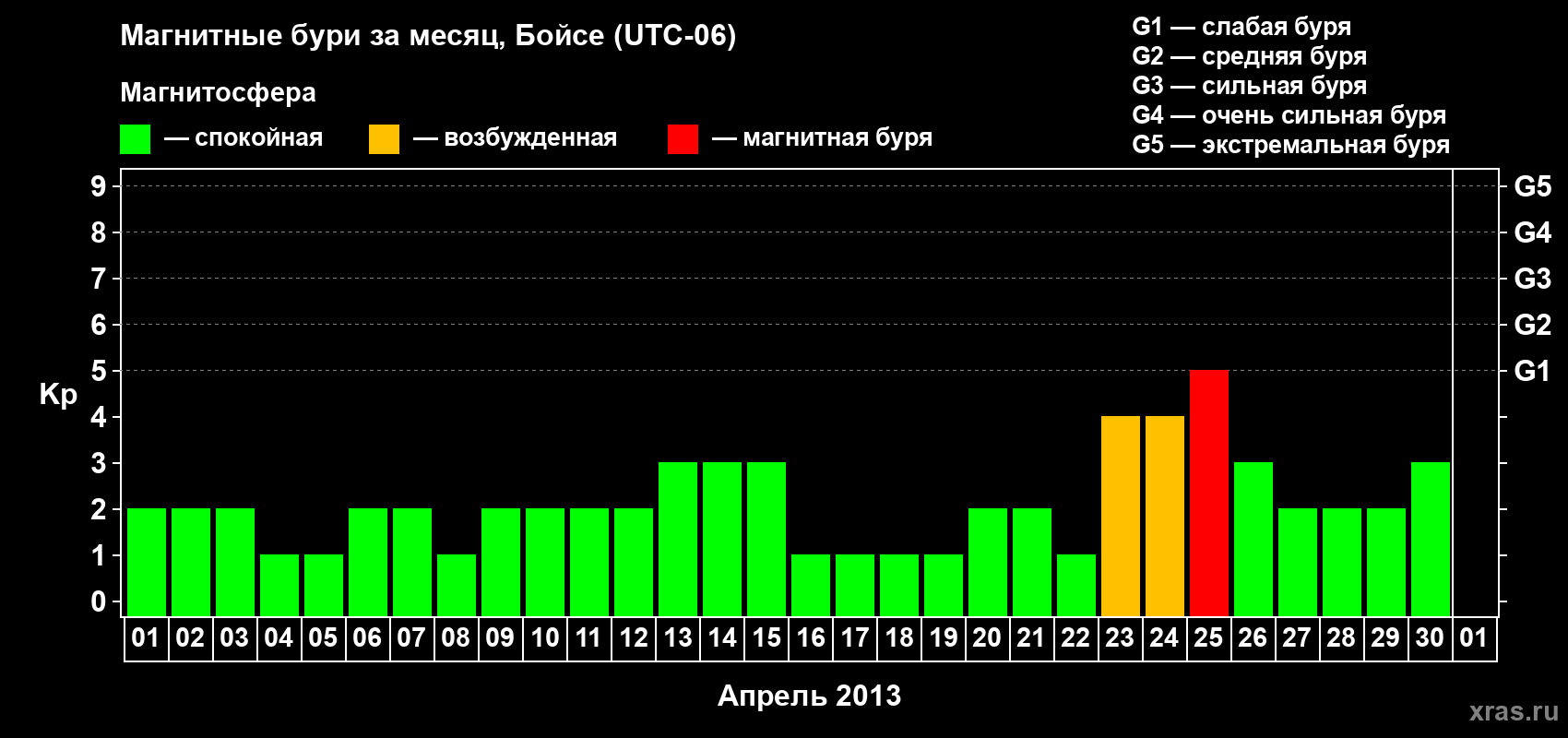This screenshot has height=738, width=1568.
Task: Click the G1 label on right axis
Action: (x=1533, y=371)
